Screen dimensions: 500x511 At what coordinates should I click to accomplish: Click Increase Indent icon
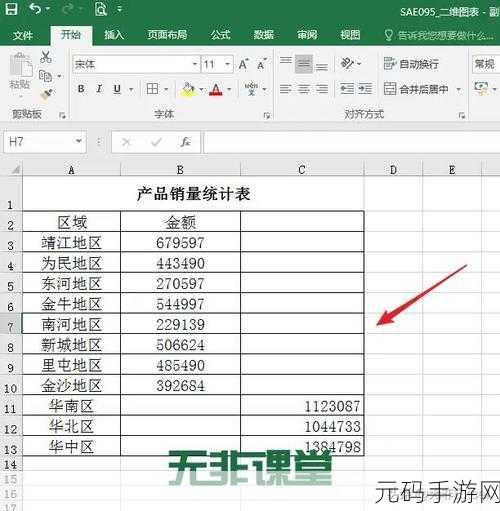pos(365,89)
